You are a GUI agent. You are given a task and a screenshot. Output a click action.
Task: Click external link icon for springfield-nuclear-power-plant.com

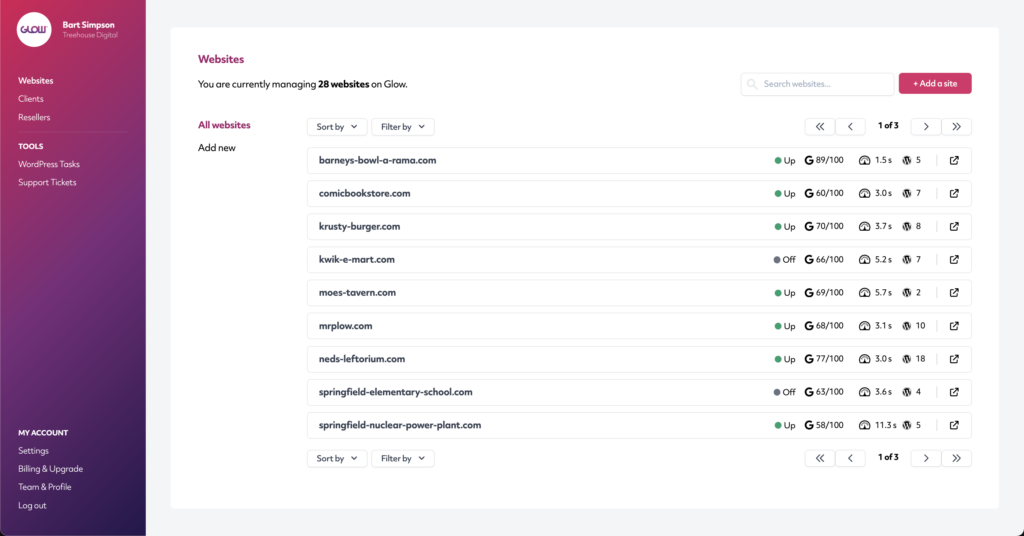point(954,425)
